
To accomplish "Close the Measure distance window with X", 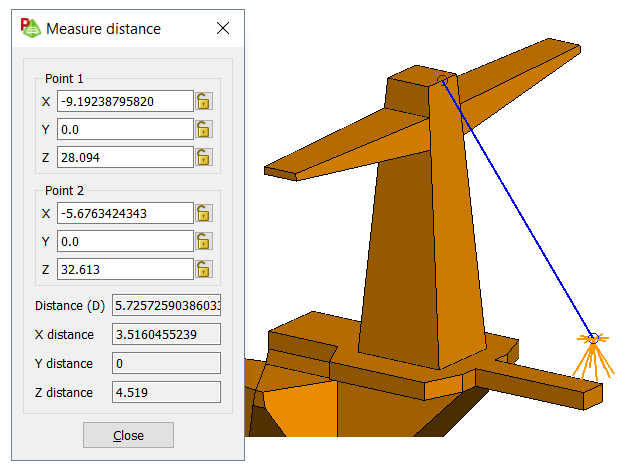I will (223, 28).
